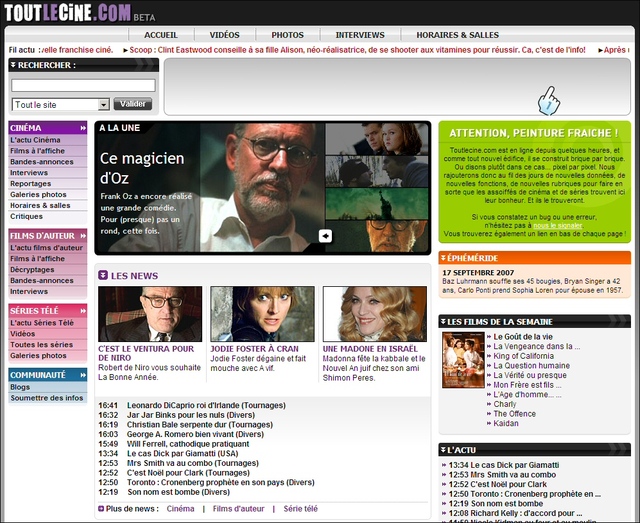Follow the 'nous le signaler' link
Viewport: 640px width, 523px height.
click(555, 226)
